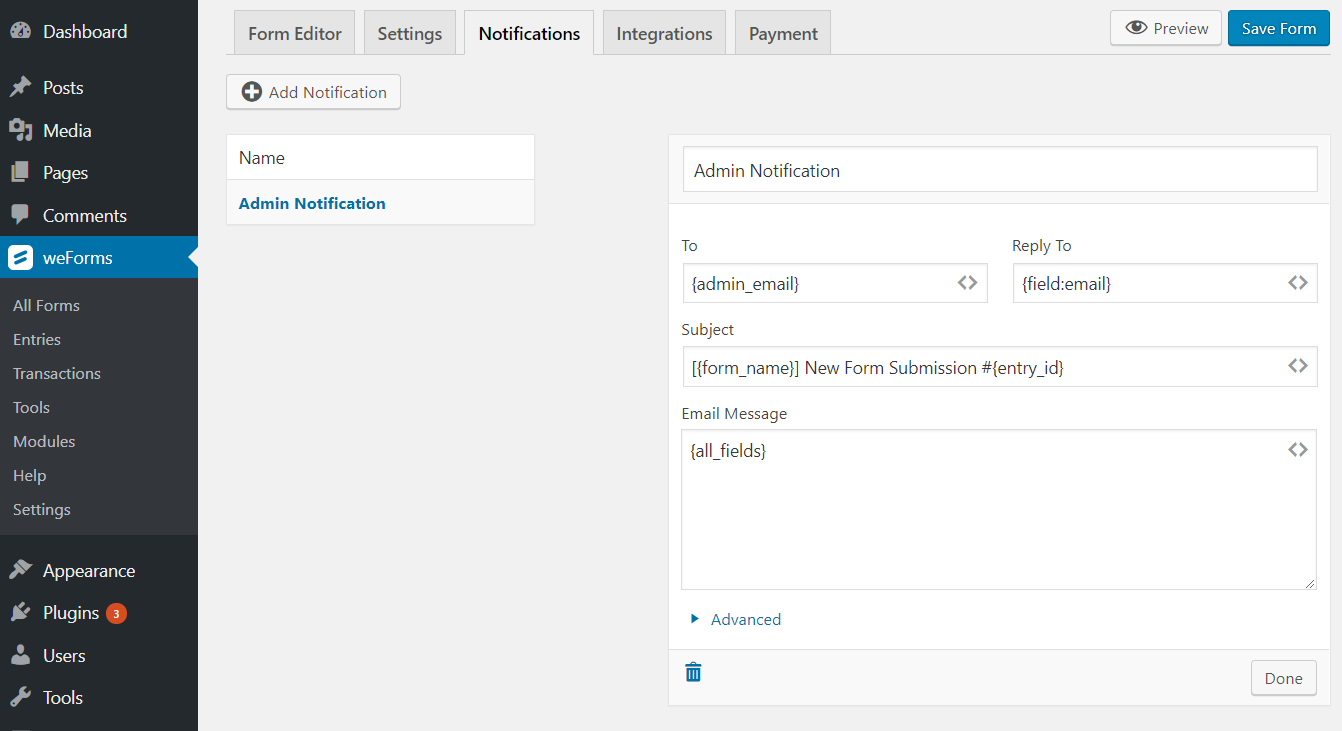Click the Users person icon
The image size is (1342, 731).
tap(20, 655)
